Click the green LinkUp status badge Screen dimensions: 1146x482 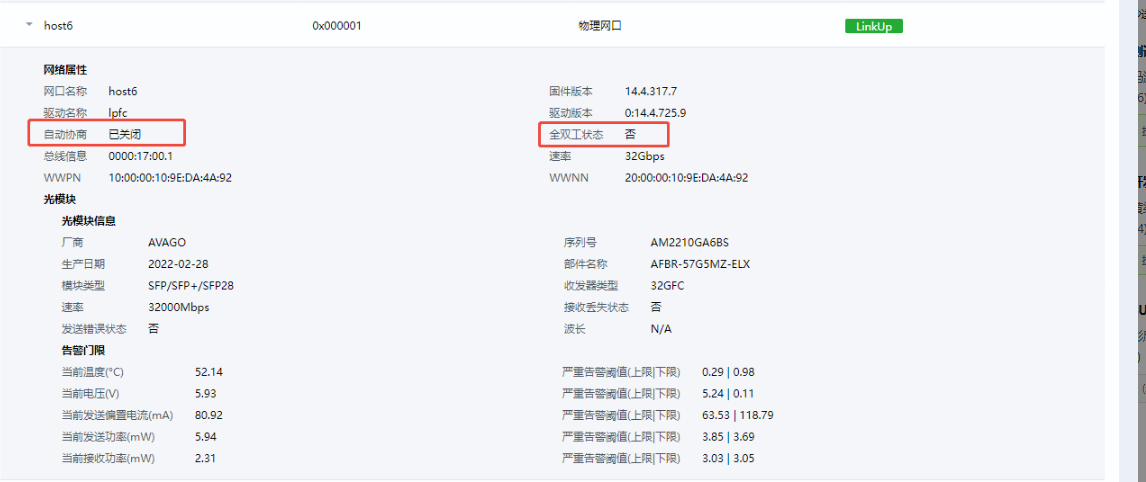coord(873,26)
